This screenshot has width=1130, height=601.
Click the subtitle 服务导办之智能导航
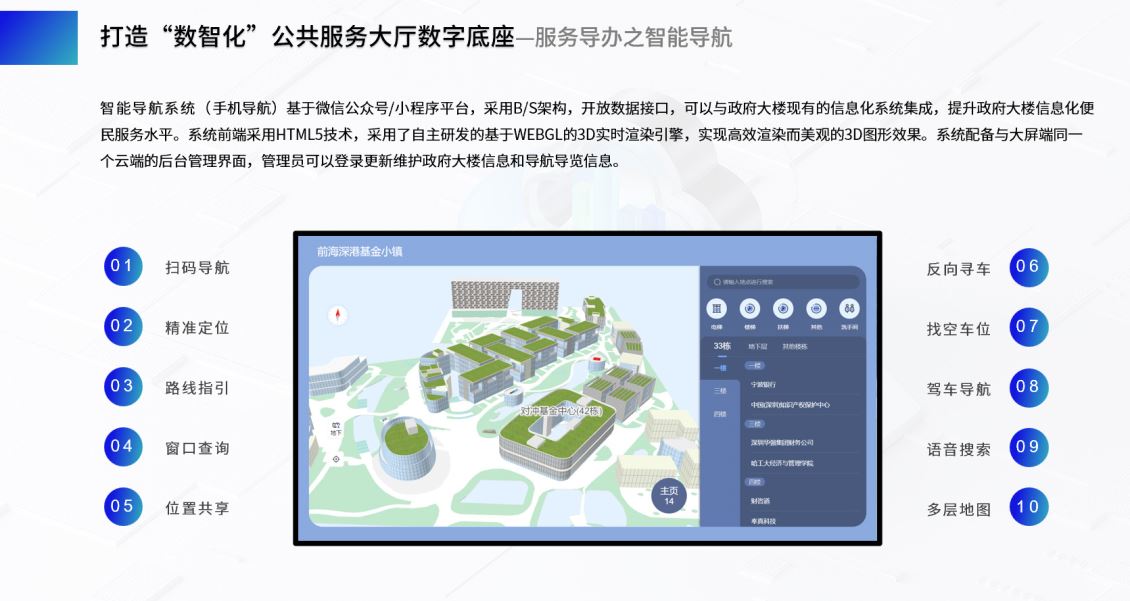tap(633, 37)
